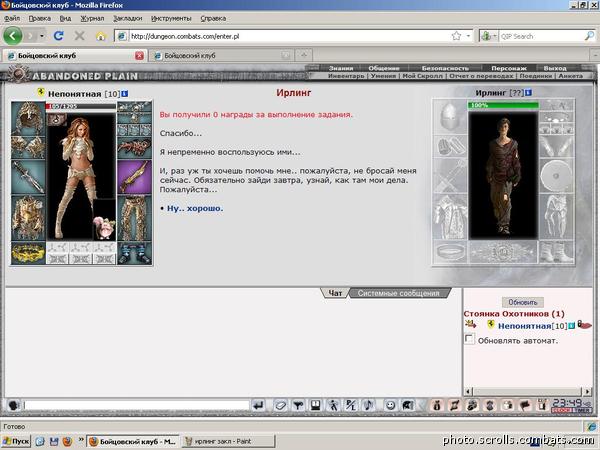Toggle the Обновлять автомат. checkbox

pyautogui.click(x=470, y=339)
